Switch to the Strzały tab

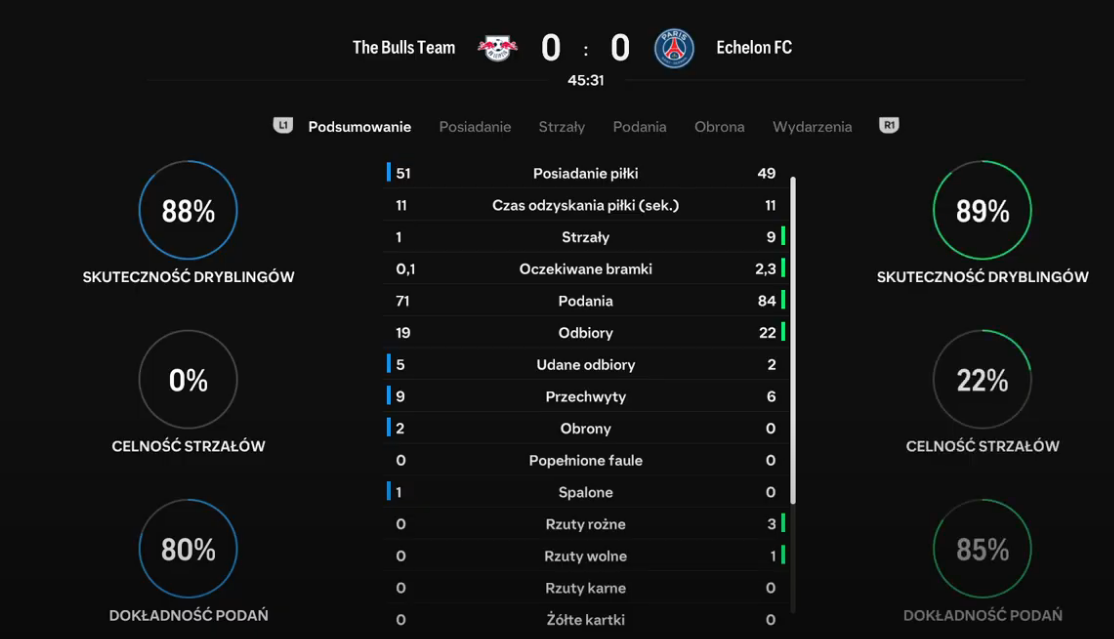tap(561, 127)
